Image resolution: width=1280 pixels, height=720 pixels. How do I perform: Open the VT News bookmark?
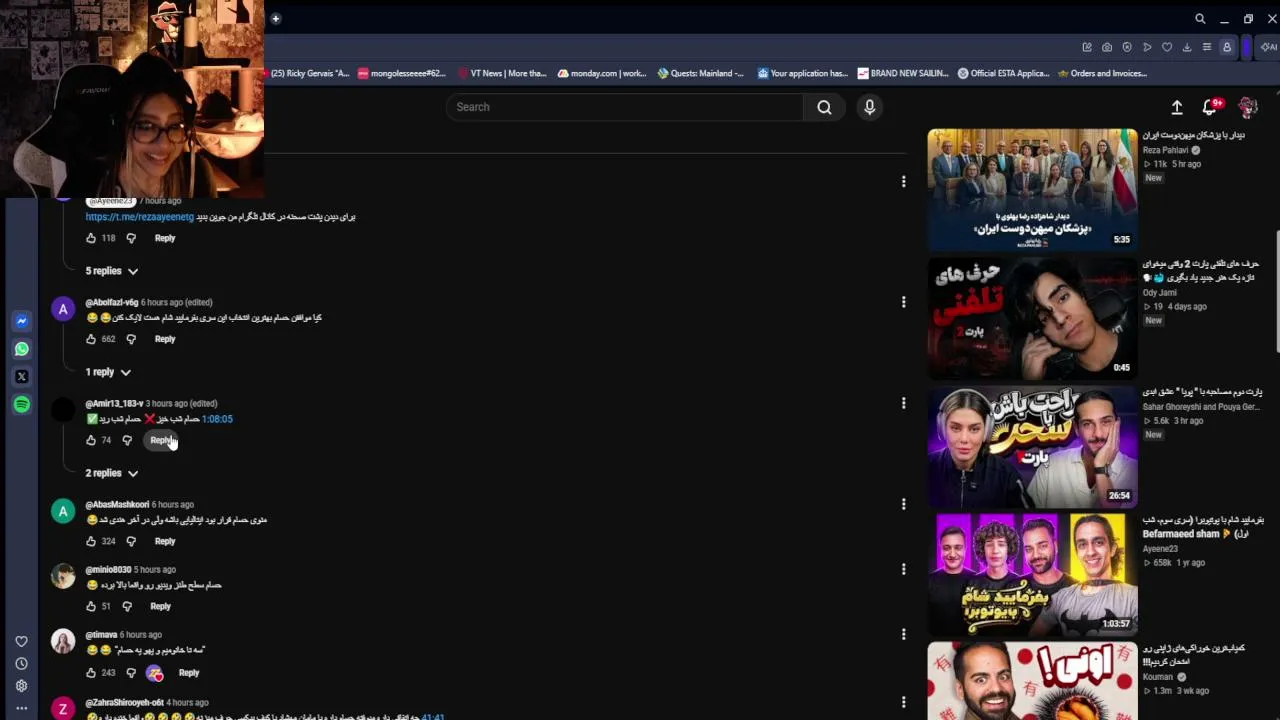(503, 73)
